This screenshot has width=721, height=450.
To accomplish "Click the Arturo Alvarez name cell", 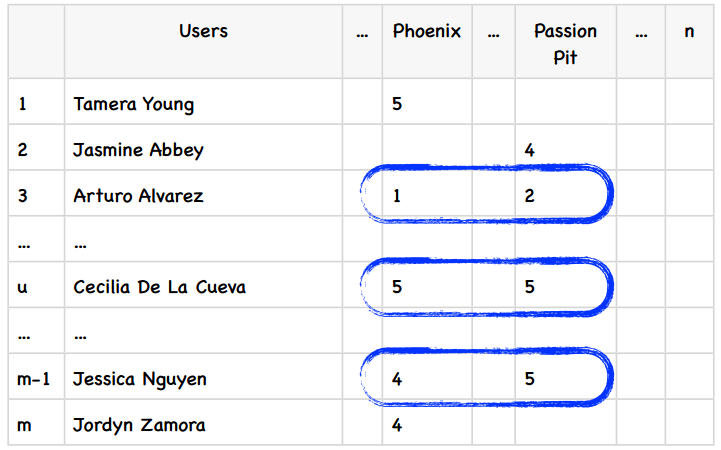I will (x=138, y=196).
